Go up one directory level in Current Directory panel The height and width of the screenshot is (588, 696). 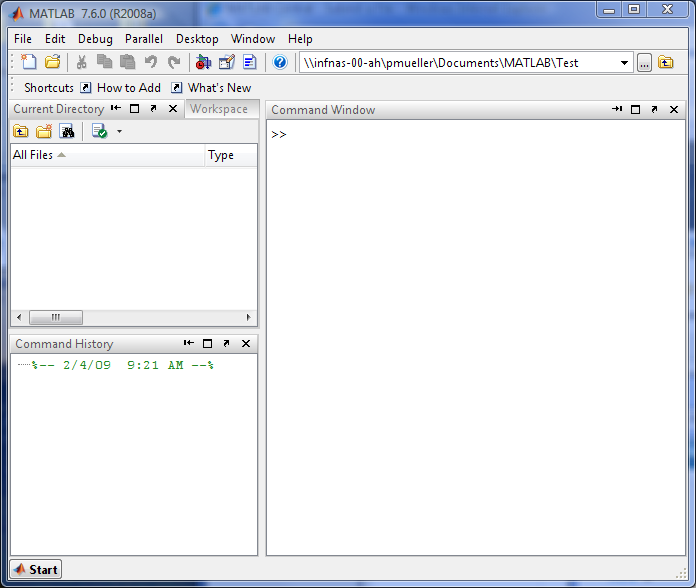click(x=21, y=131)
